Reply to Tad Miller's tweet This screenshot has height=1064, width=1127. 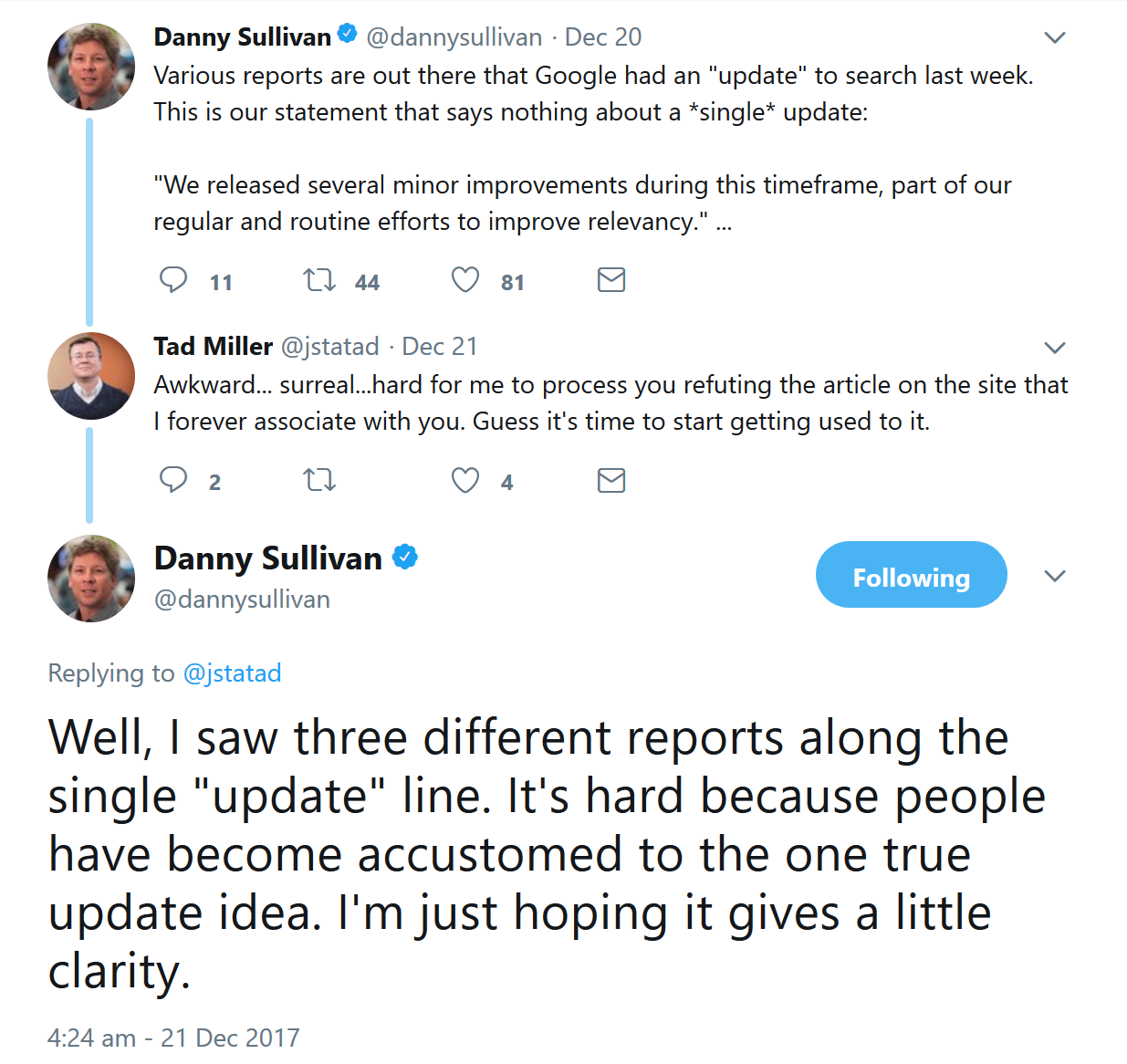pos(174,480)
